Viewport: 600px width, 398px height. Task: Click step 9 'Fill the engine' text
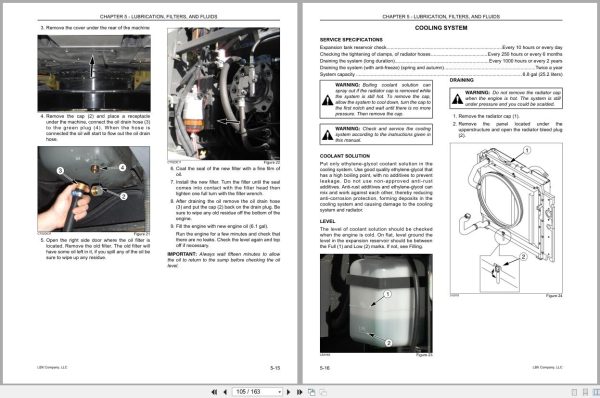[219, 226]
